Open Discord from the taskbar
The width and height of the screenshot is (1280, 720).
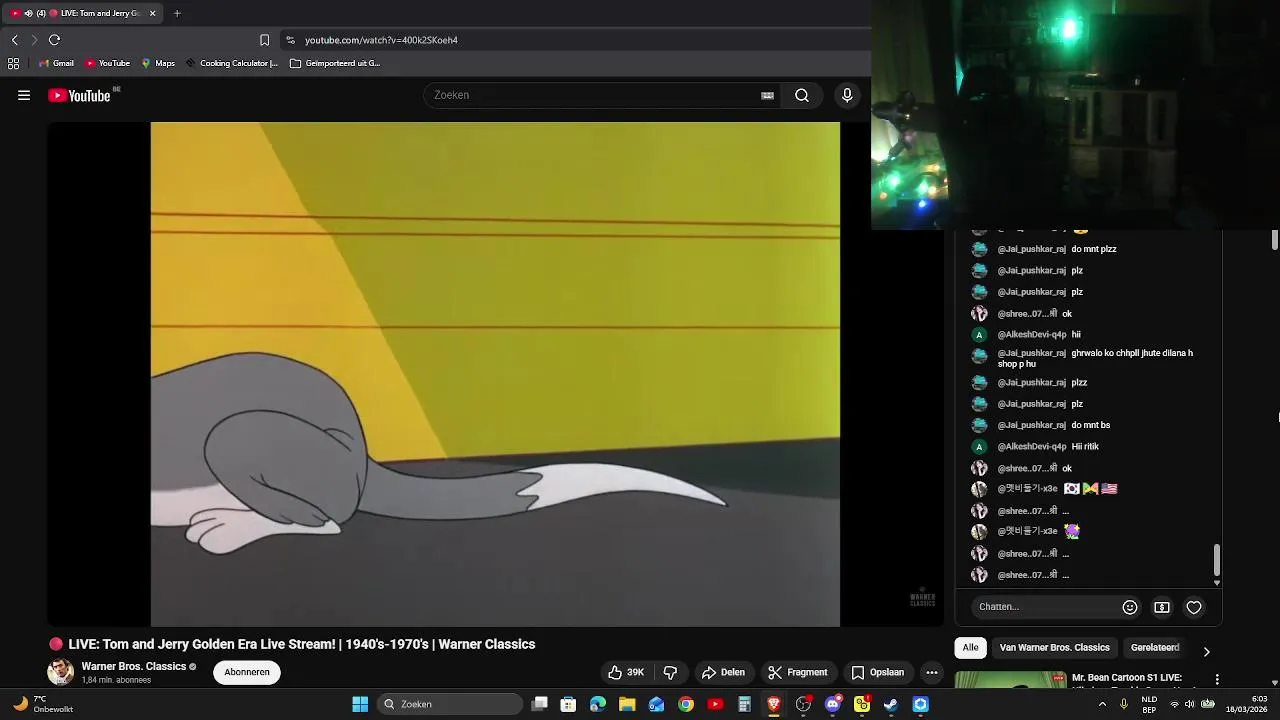click(833, 704)
